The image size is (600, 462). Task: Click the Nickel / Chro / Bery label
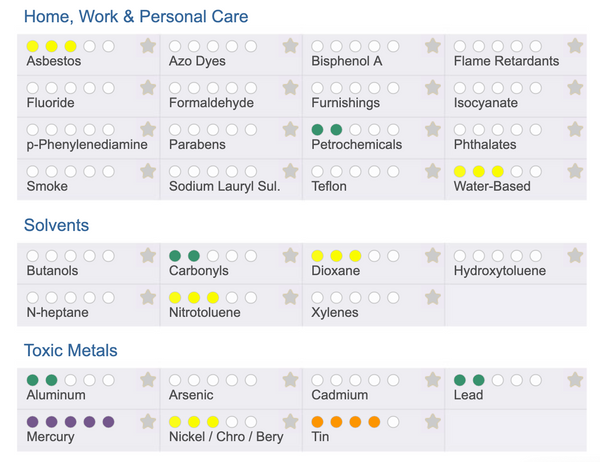(x=226, y=437)
